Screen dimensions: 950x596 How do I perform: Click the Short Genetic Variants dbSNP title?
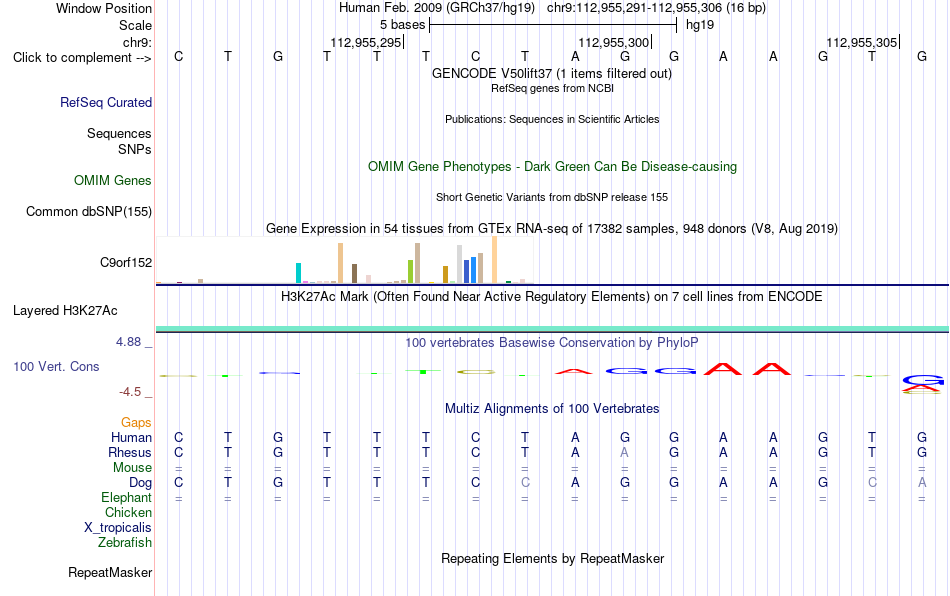click(552, 197)
